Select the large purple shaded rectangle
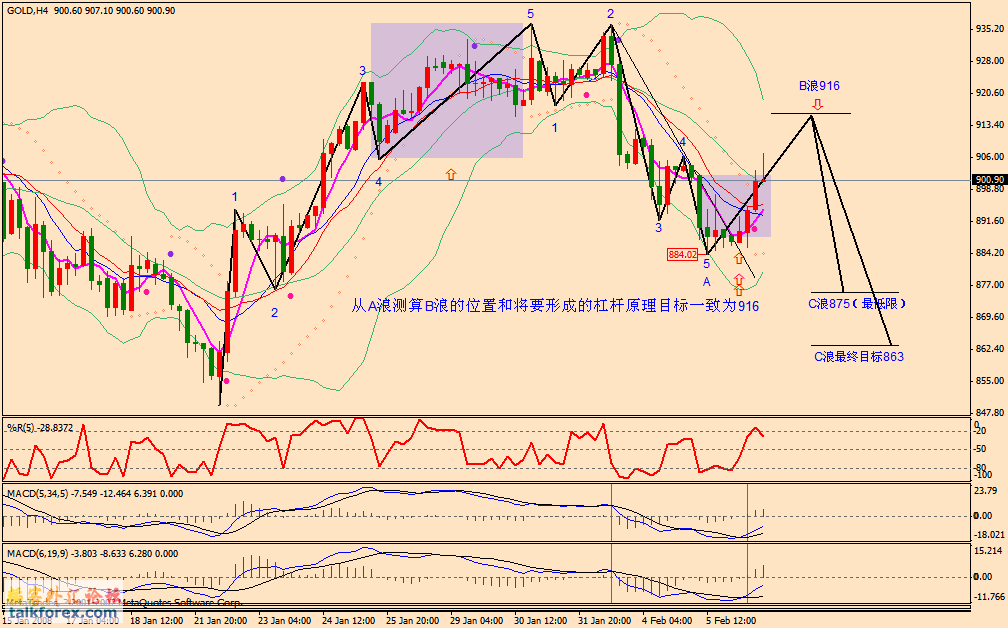Screen dimensions: 1008x628 point(446,90)
